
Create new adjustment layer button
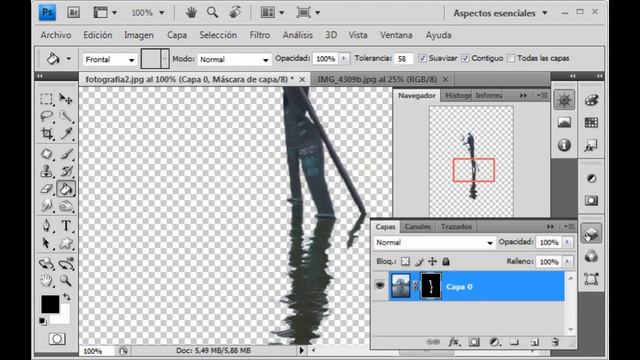coord(494,342)
